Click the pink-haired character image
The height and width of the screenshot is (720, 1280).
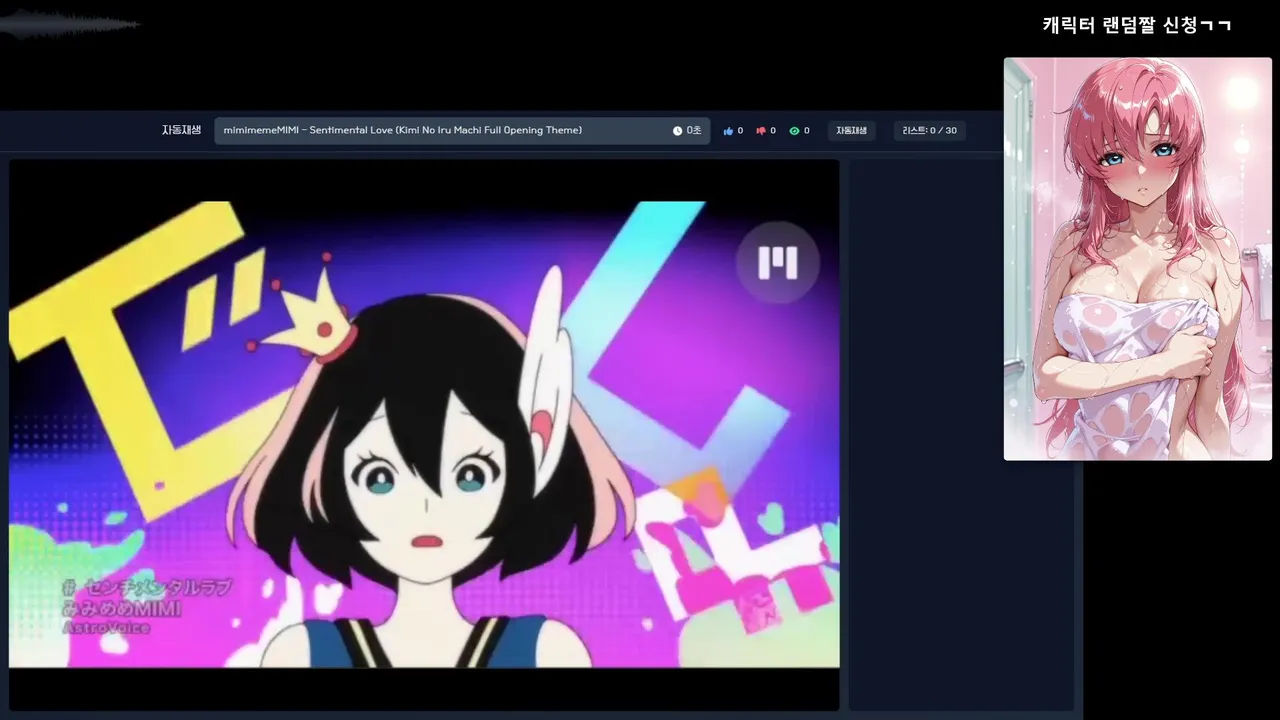pos(1138,259)
